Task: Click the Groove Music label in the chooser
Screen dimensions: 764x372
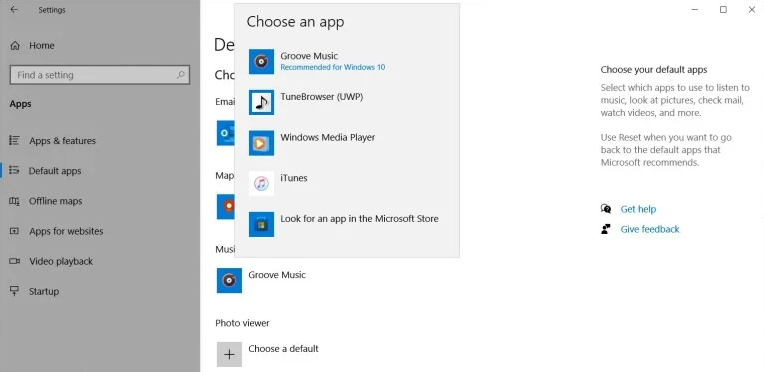Action: click(309, 56)
